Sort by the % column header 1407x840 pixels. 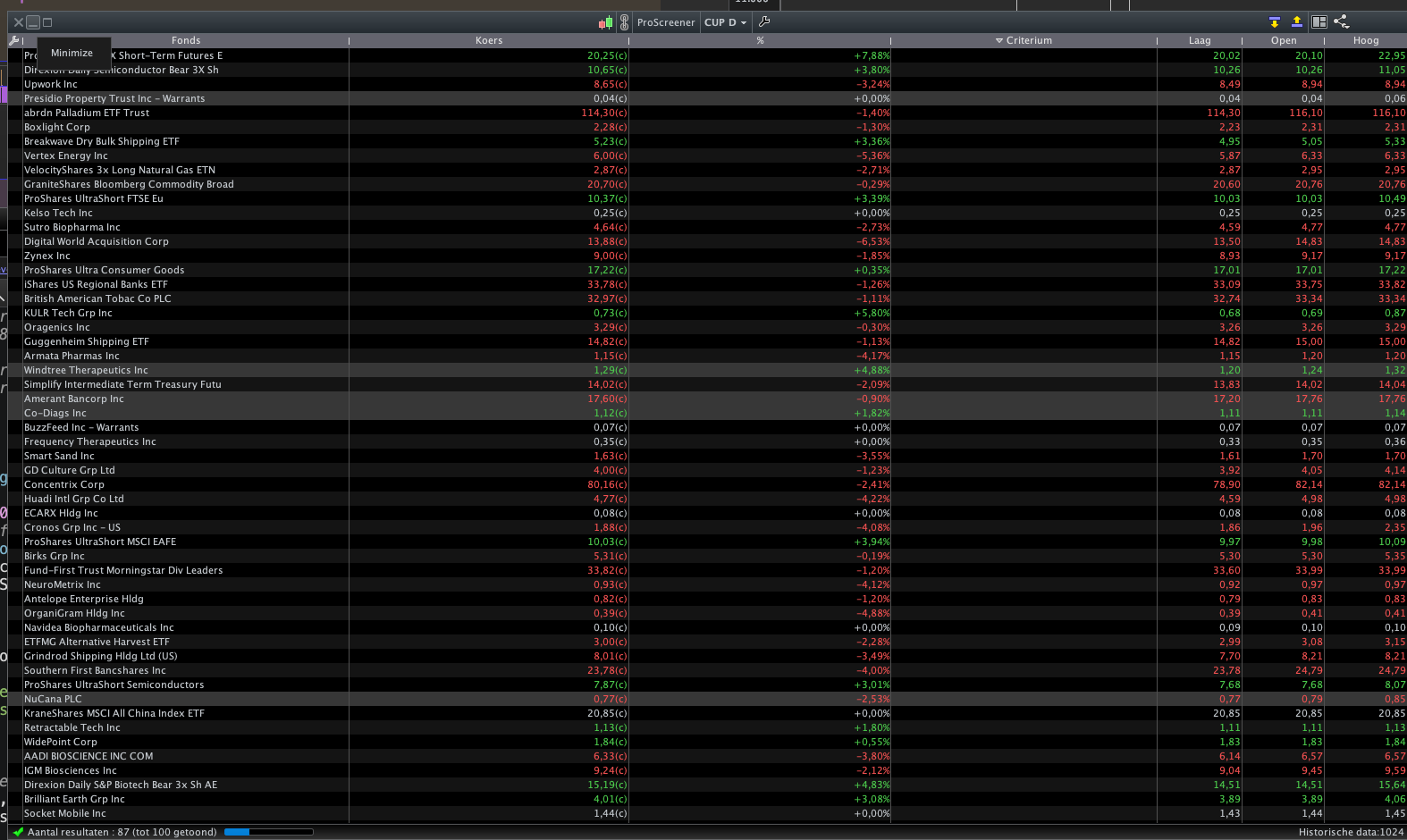tap(760, 40)
